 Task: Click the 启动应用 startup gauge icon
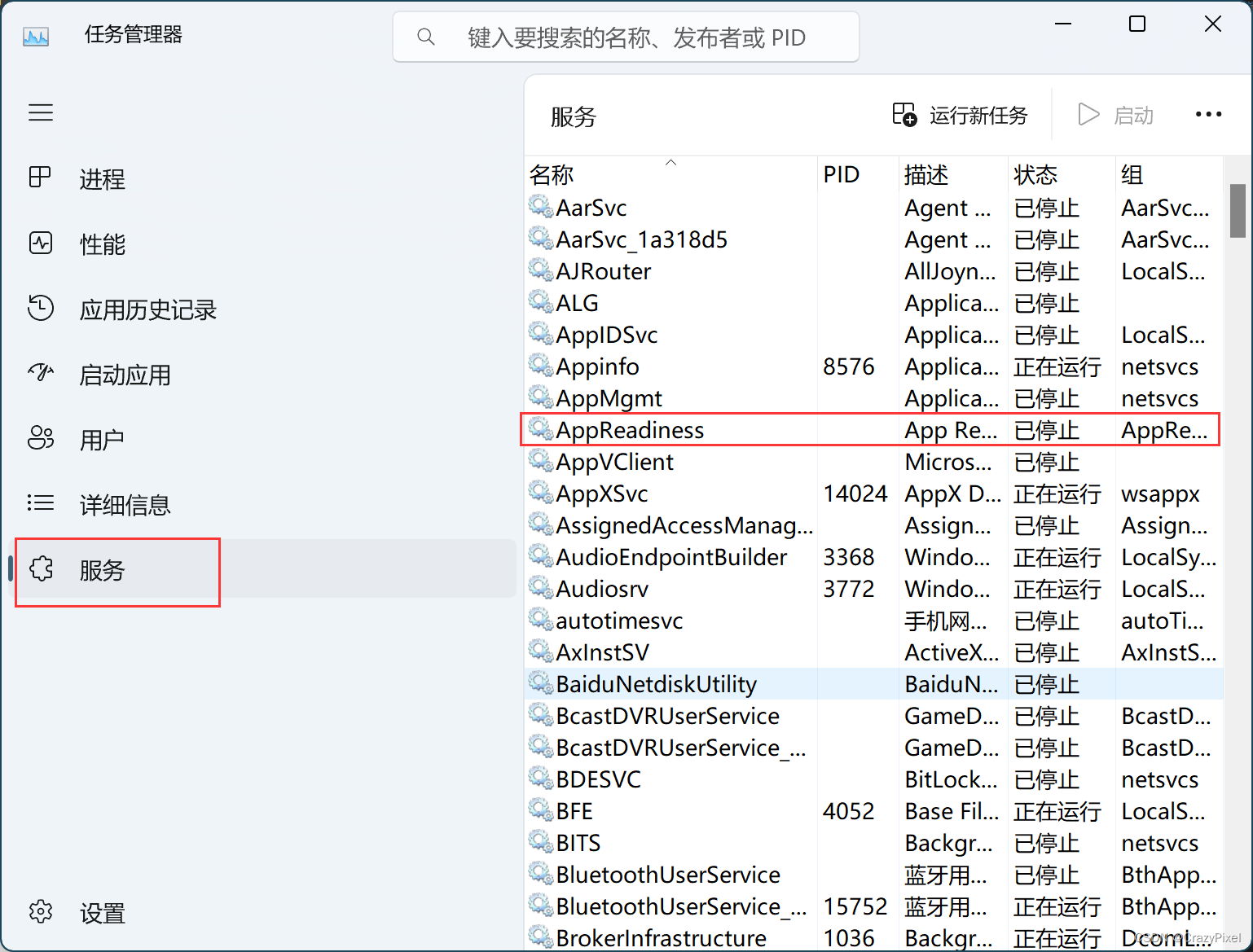41,373
